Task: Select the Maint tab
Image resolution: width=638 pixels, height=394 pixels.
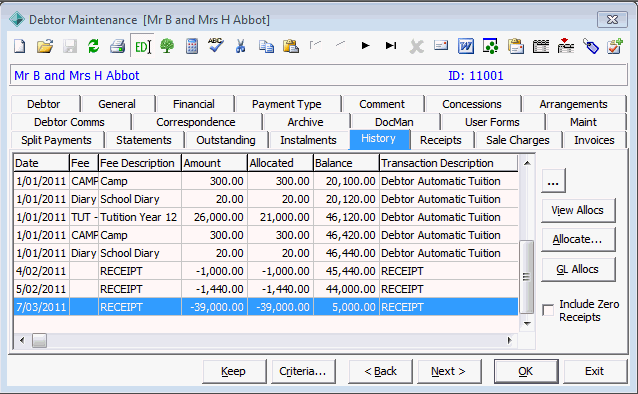Action: coord(583,122)
